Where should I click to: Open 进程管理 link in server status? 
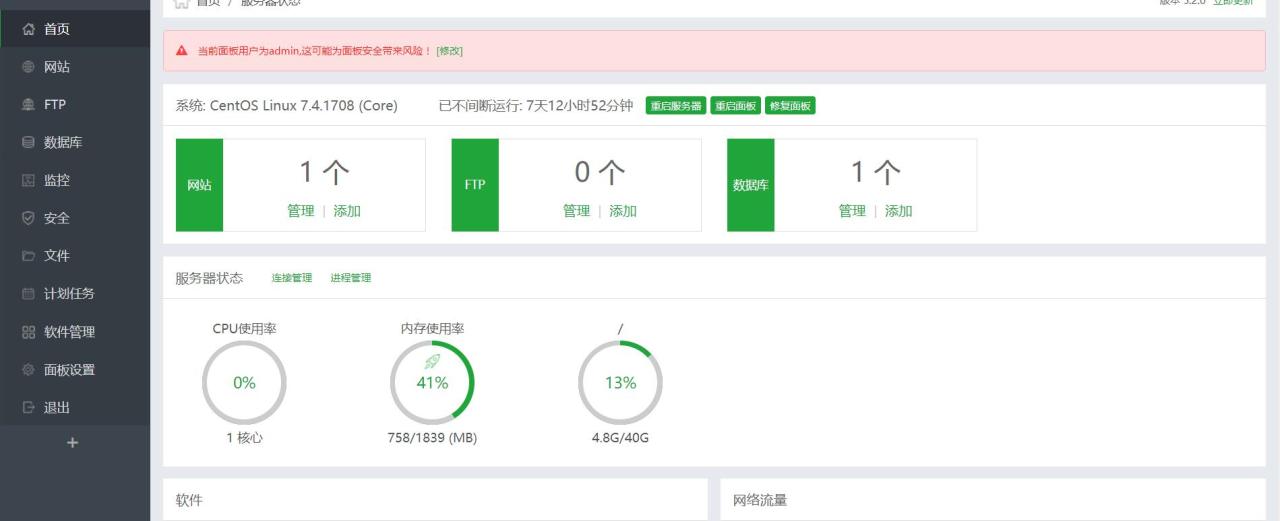coord(350,278)
